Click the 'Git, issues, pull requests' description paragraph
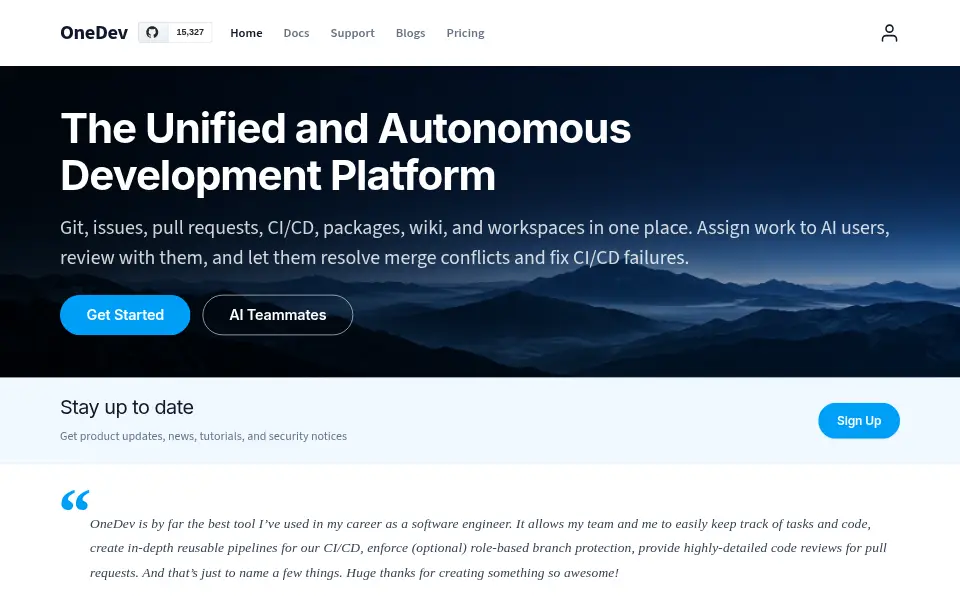960x600 pixels. 474,242
